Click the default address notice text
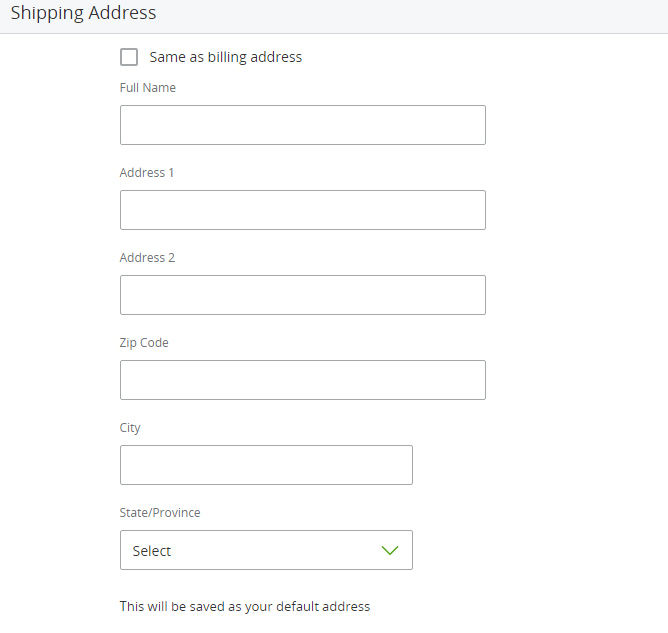This screenshot has height=633, width=668. pos(245,606)
